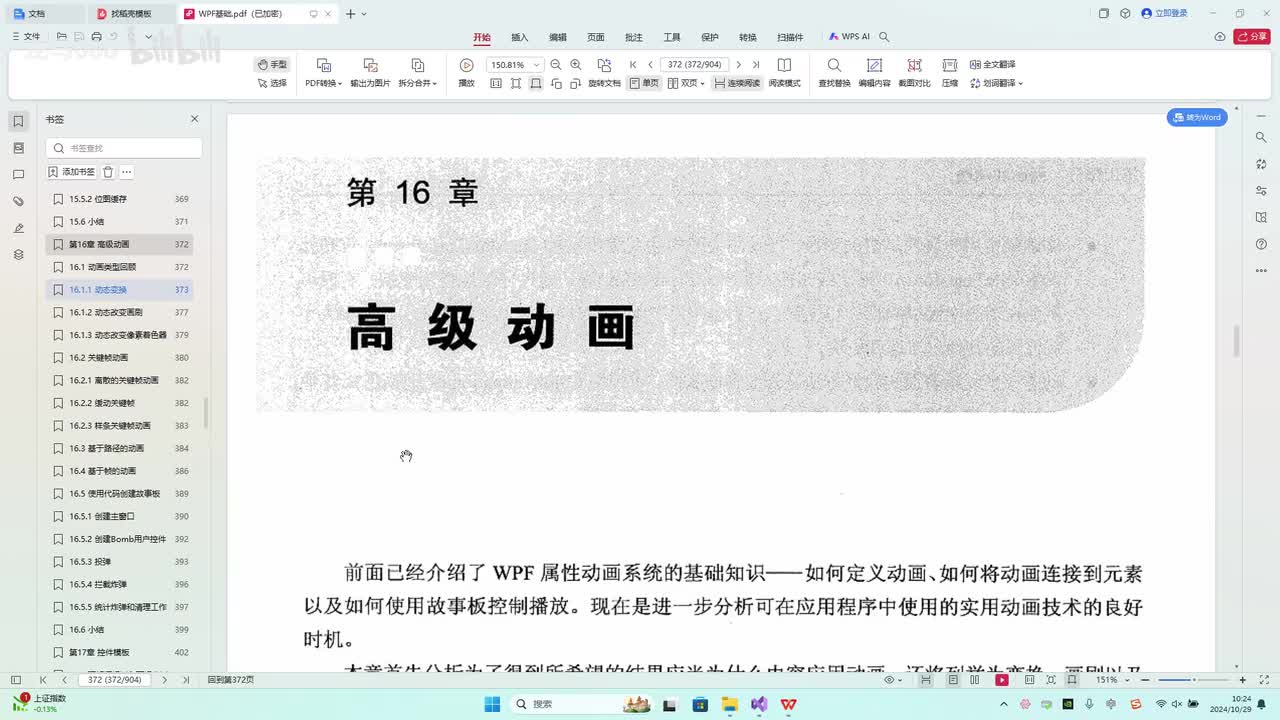
Task: Open the 编辑 ribbon tab
Action: (558, 37)
